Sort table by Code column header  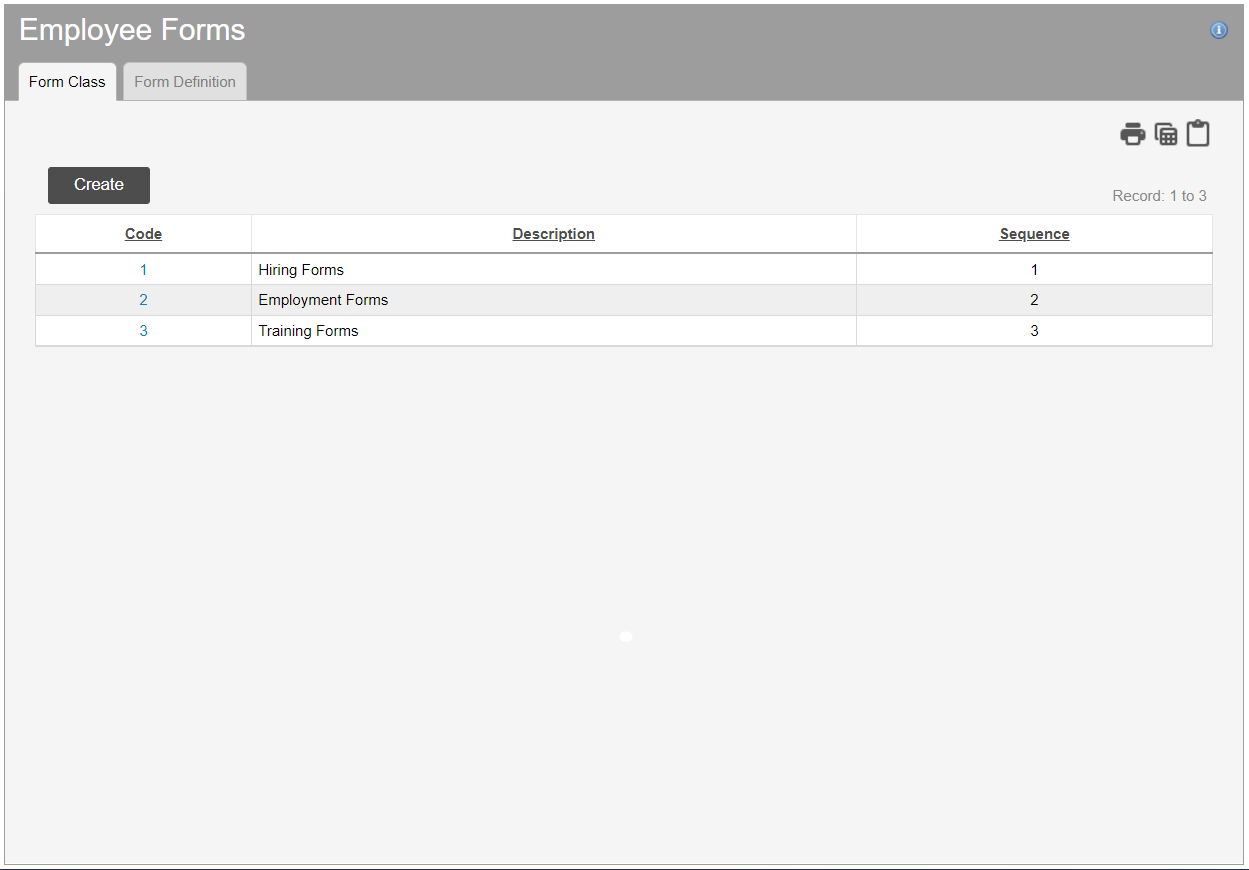click(143, 234)
